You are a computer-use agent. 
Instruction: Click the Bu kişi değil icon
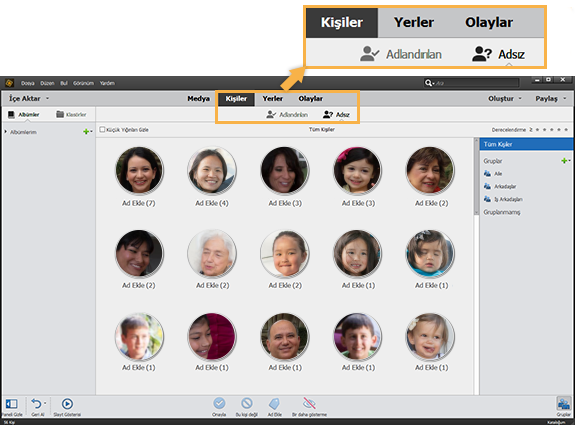pyautogui.click(x=247, y=403)
